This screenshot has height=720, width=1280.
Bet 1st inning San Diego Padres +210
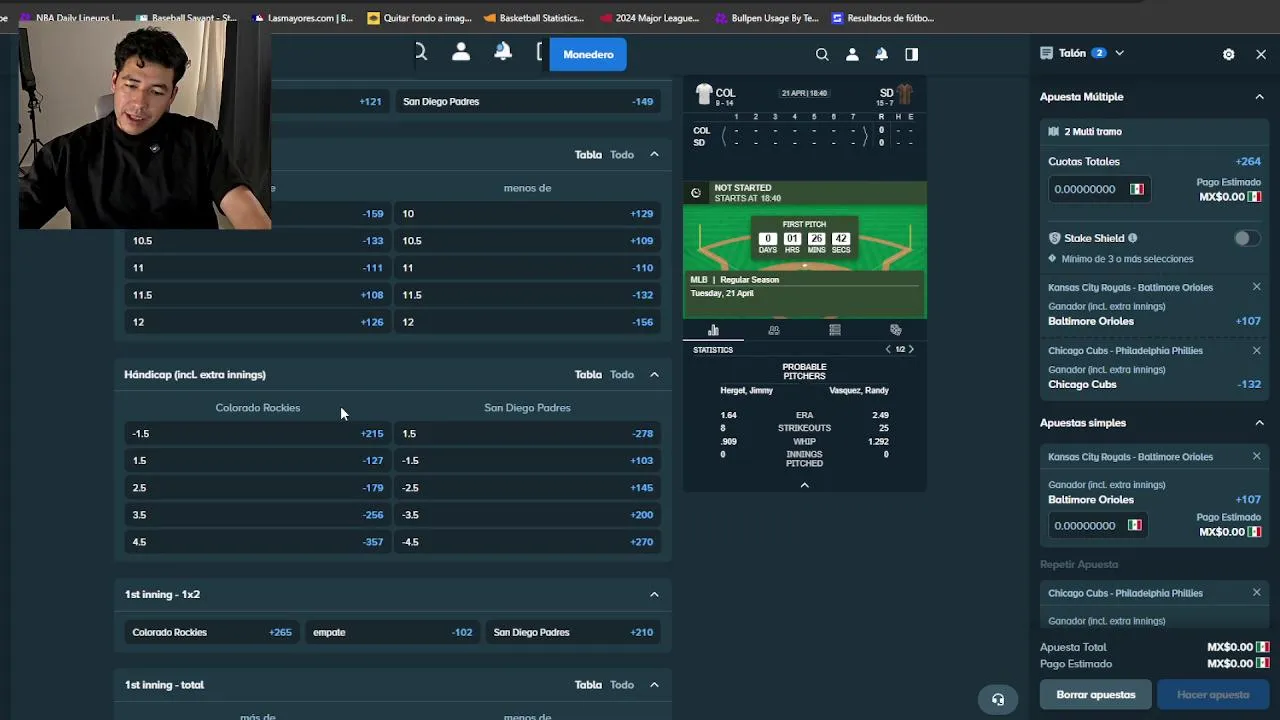click(573, 632)
